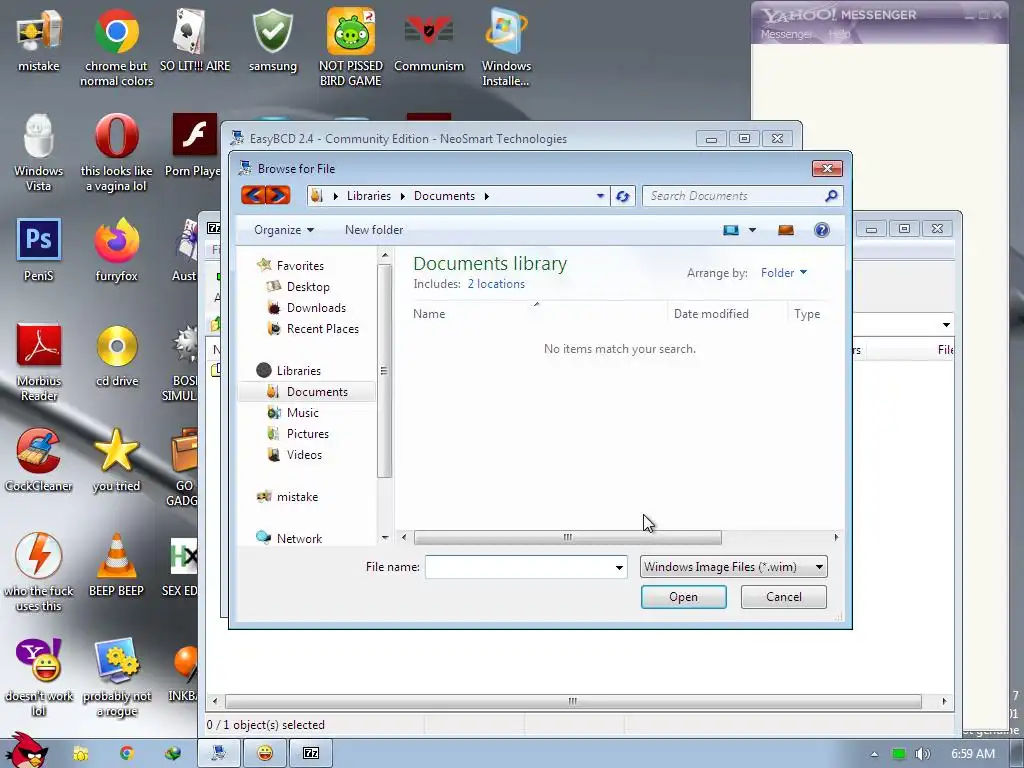This screenshot has height=768, width=1024.
Task: Expand the address bar history dropdown
Action: point(600,196)
